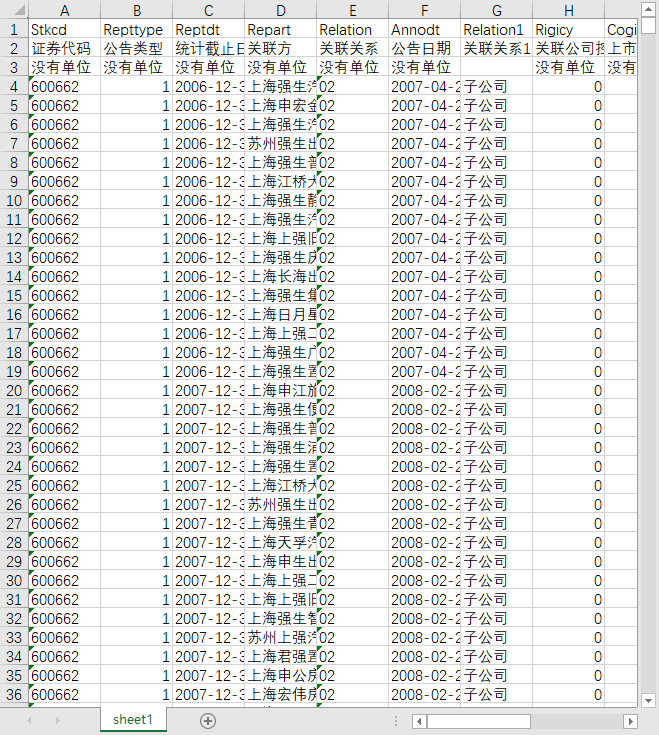
Task: Click 上海宏伟 cell in row 36
Action: pyautogui.click(x=280, y=694)
